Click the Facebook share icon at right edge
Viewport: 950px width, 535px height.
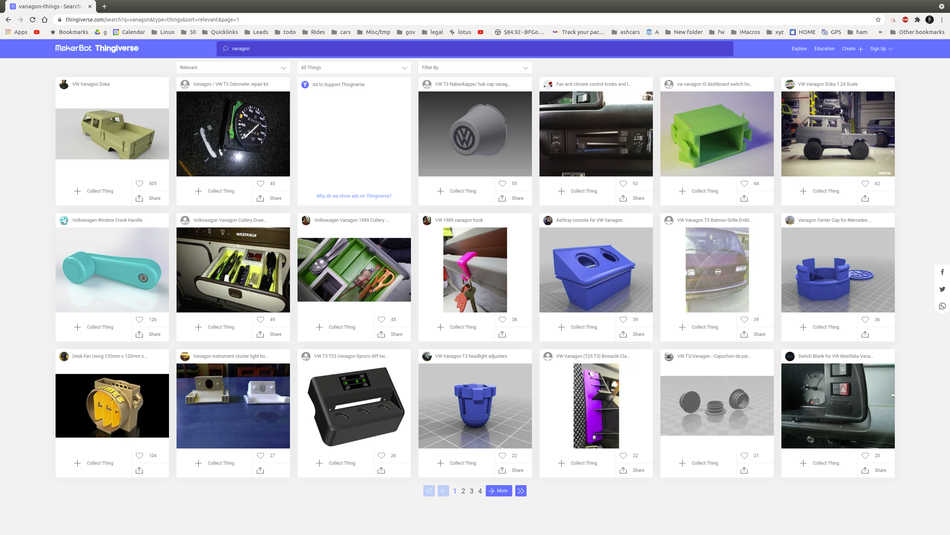click(942, 272)
